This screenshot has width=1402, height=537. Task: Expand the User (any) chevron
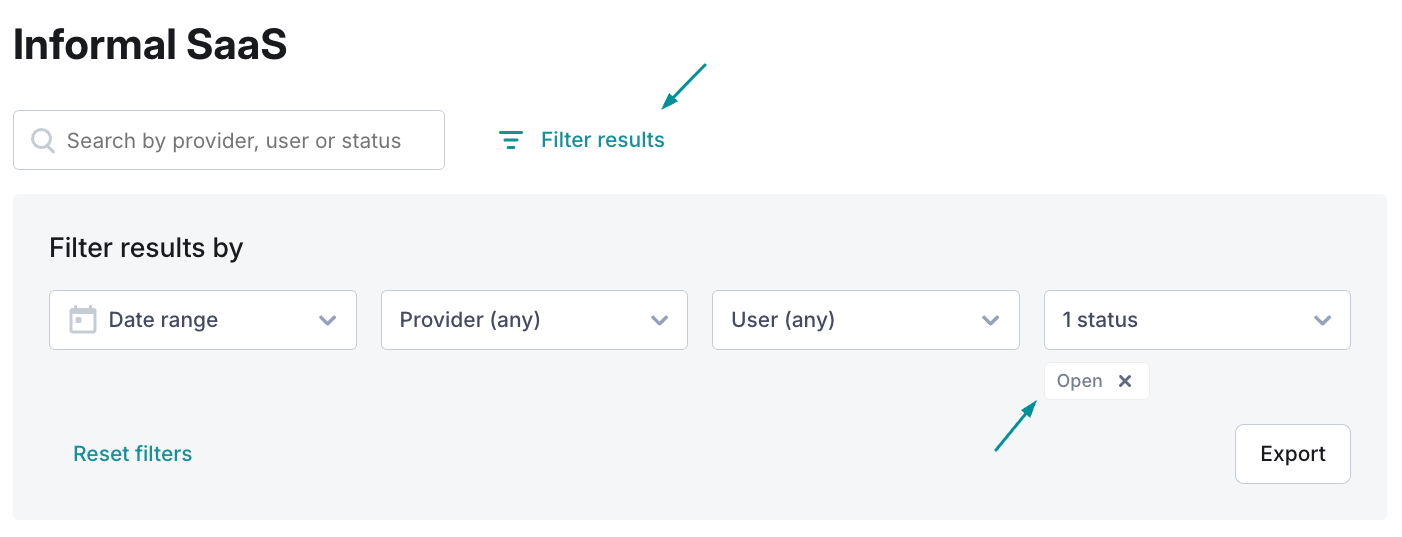991,321
